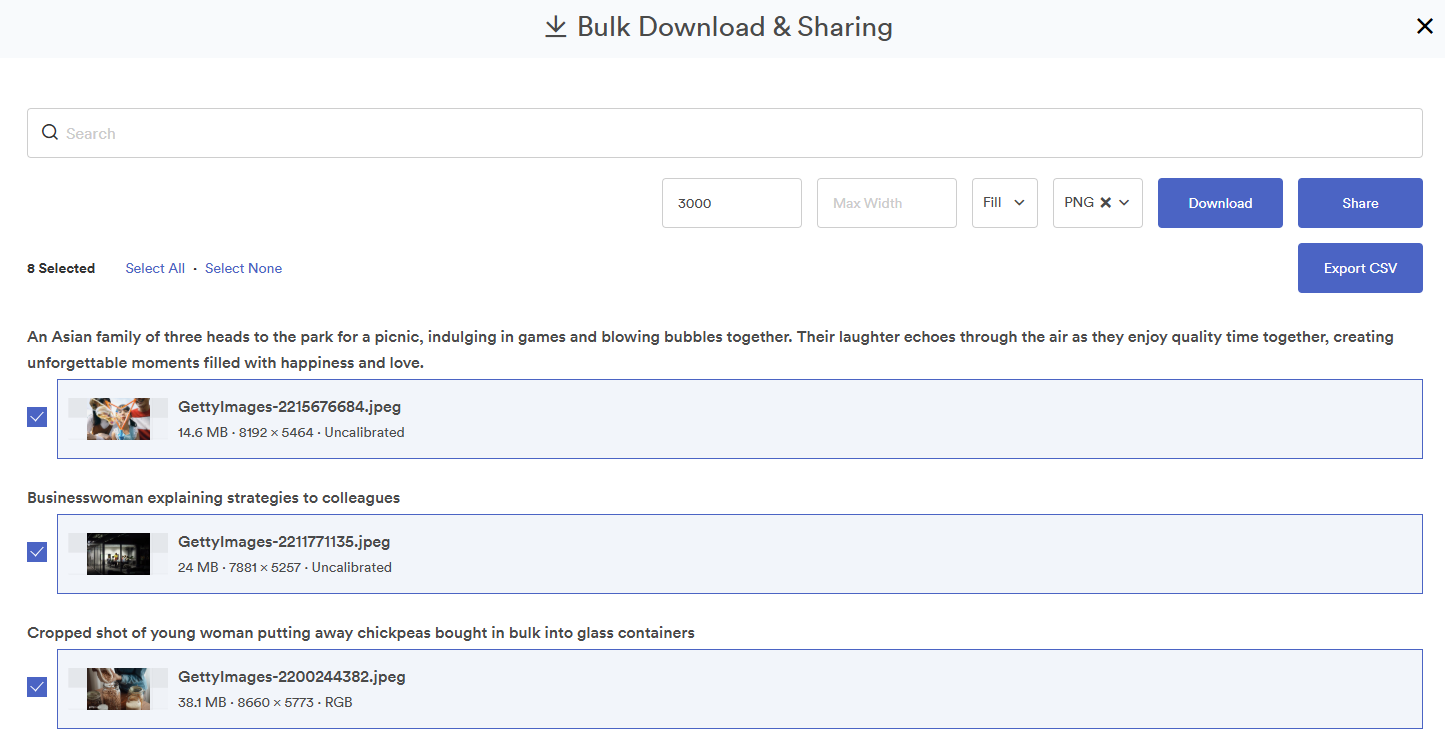The image size is (1445, 738).
Task: Click caption about woman putting away chickpeas
Action: [361, 633]
